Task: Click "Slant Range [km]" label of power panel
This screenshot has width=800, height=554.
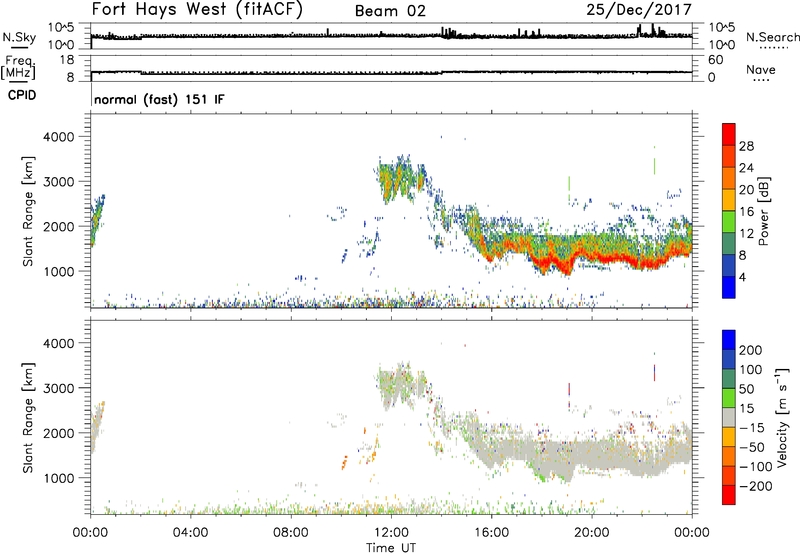Action: click(28, 211)
